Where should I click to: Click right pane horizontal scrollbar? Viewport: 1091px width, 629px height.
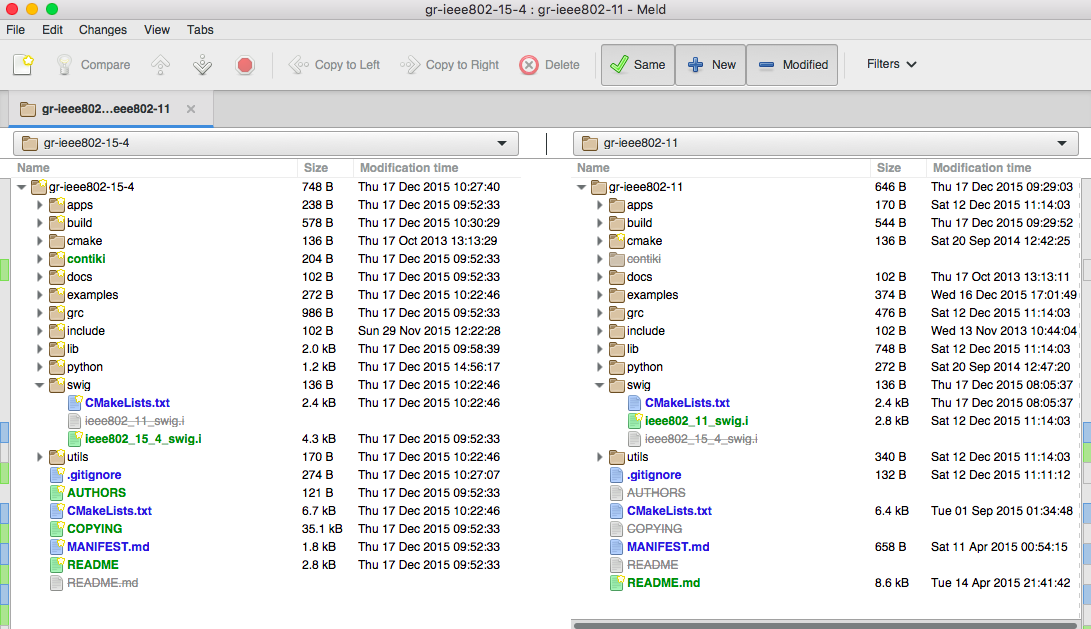[830, 624]
